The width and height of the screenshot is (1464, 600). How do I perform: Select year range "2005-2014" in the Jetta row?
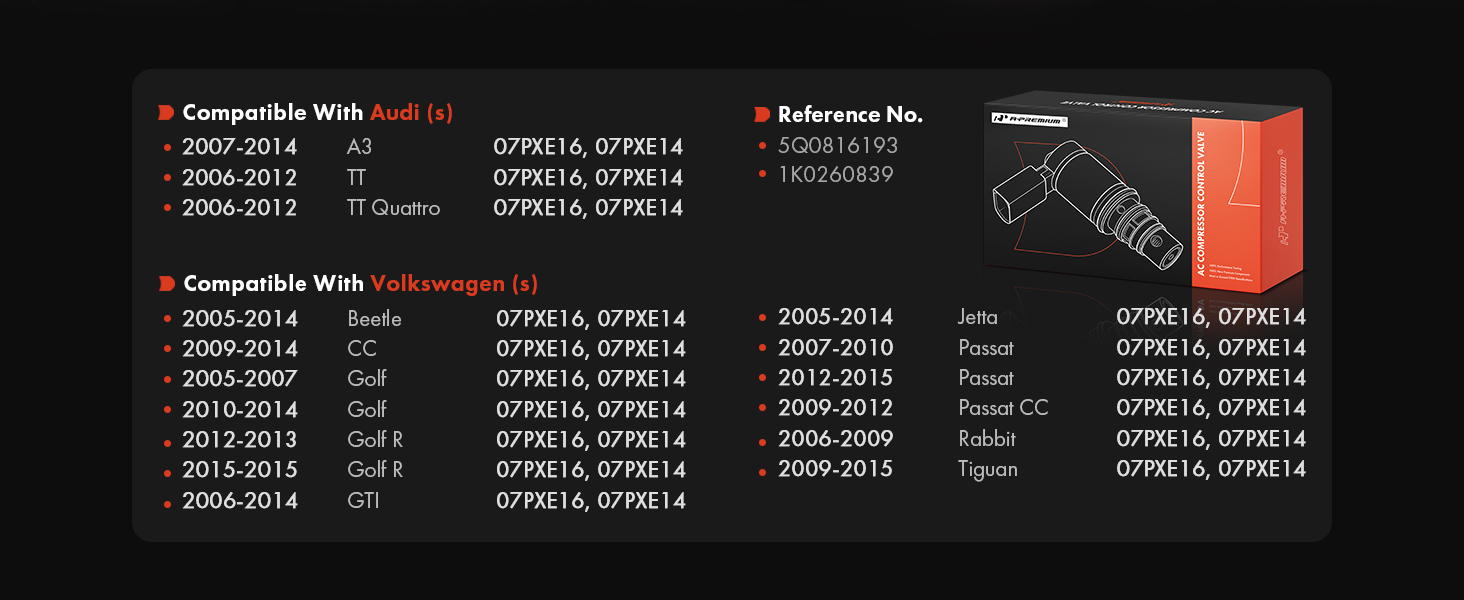(x=836, y=317)
